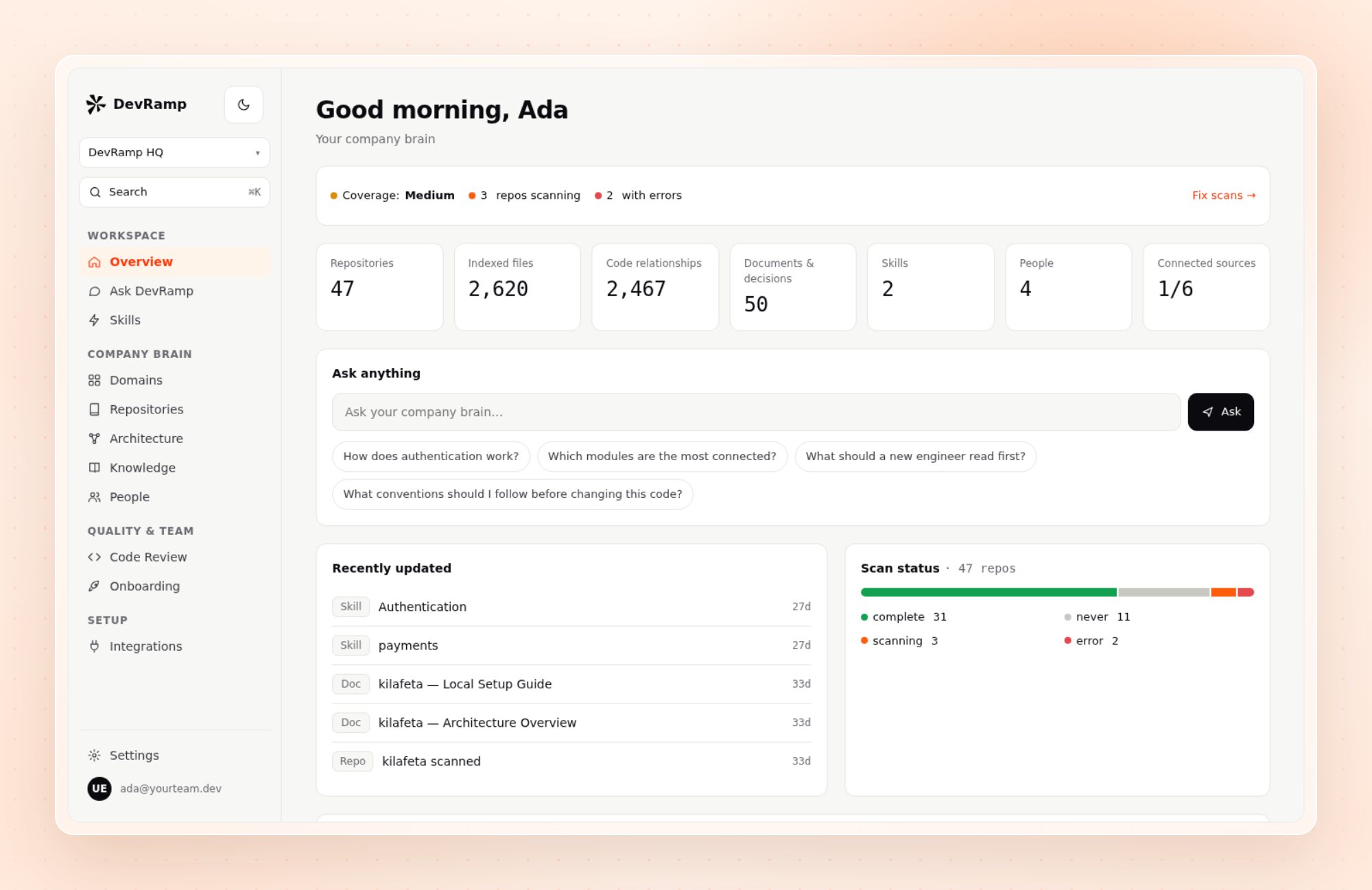Image resolution: width=1372 pixels, height=890 pixels.
Task: Open Ask DevRamp chat icon
Action: click(95, 291)
